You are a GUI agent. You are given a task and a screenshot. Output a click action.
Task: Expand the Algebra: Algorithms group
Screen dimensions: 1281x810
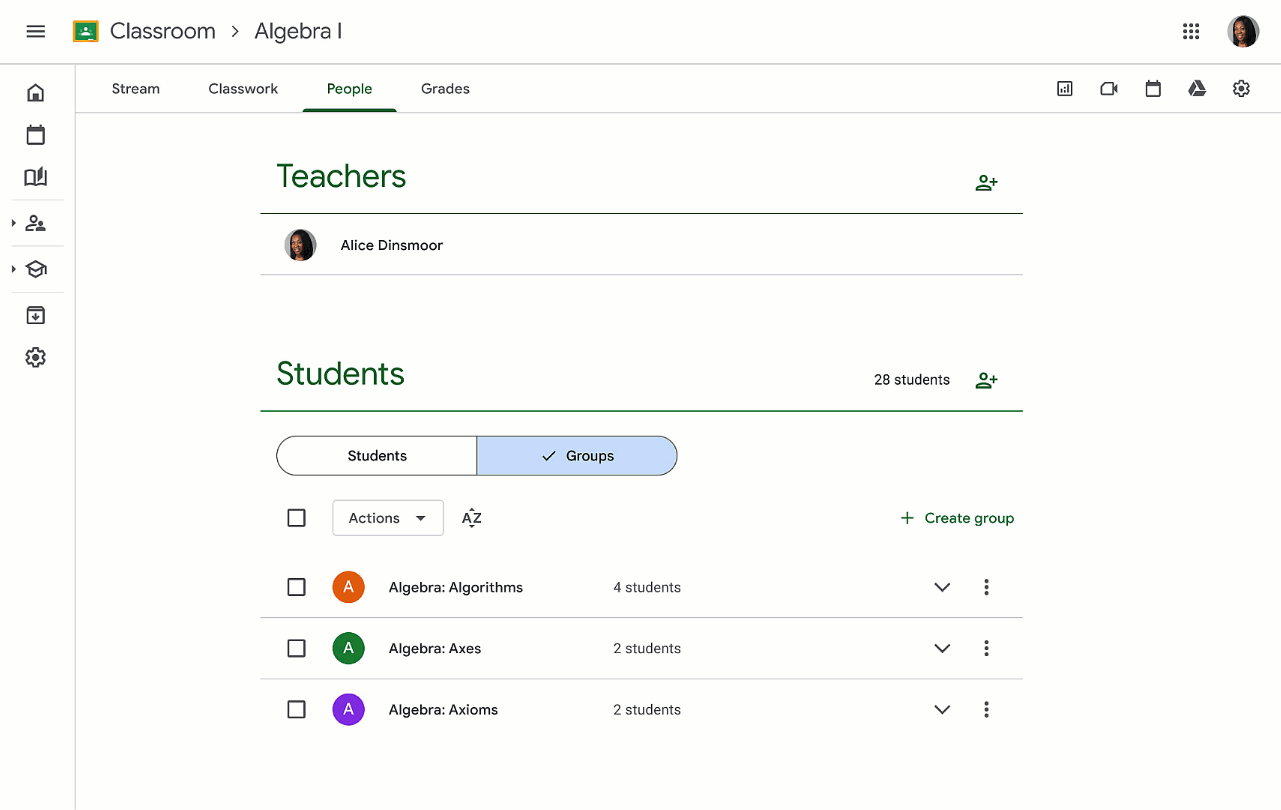tap(942, 587)
